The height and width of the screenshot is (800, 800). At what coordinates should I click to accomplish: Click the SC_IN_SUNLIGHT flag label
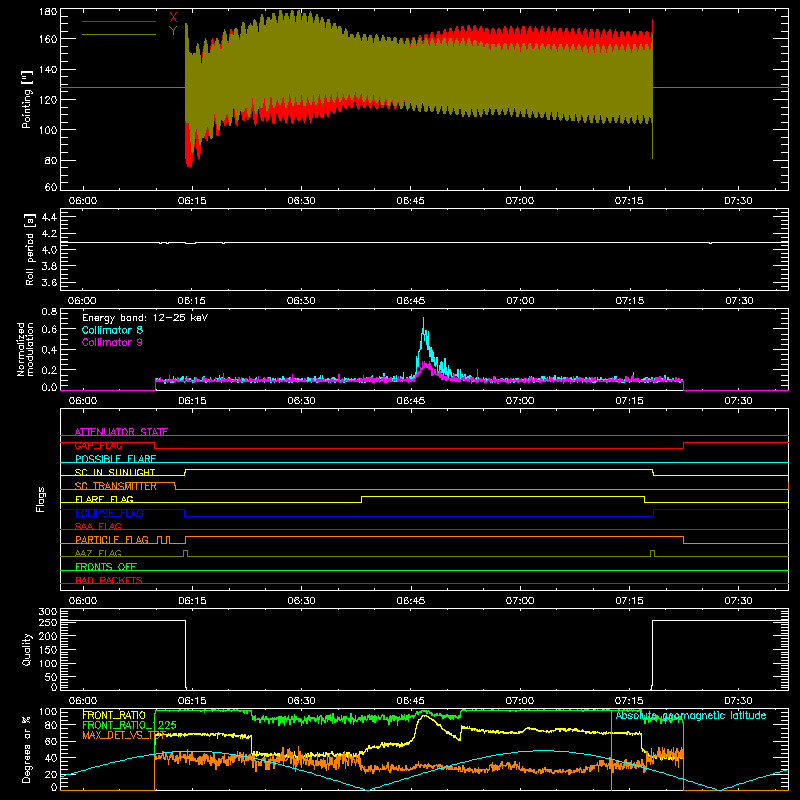coord(115,472)
